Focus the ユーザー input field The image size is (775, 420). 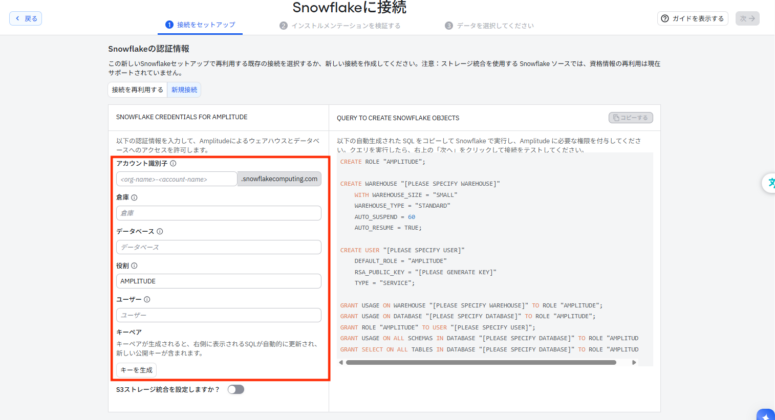[x=218, y=315]
